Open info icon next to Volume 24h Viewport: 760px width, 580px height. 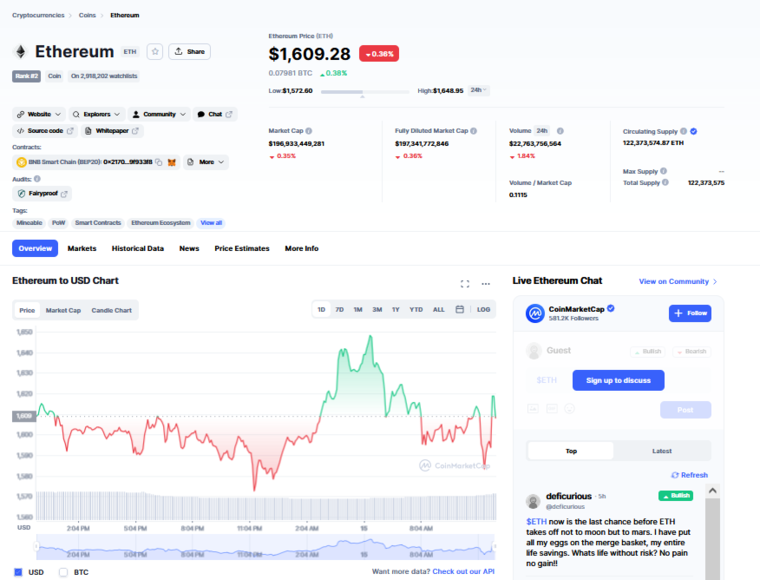(x=560, y=131)
